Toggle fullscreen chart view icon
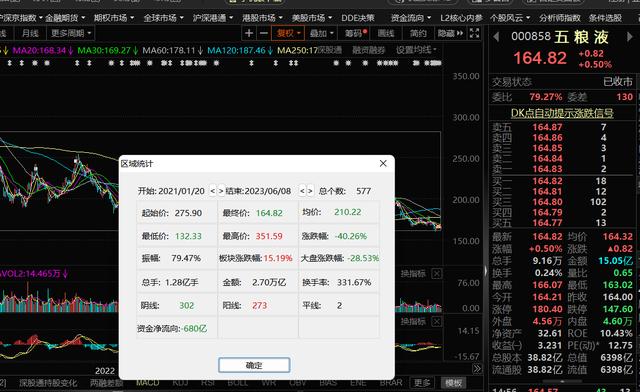The width and height of the screenshot is (640, 392). click(x=474, y=33)
